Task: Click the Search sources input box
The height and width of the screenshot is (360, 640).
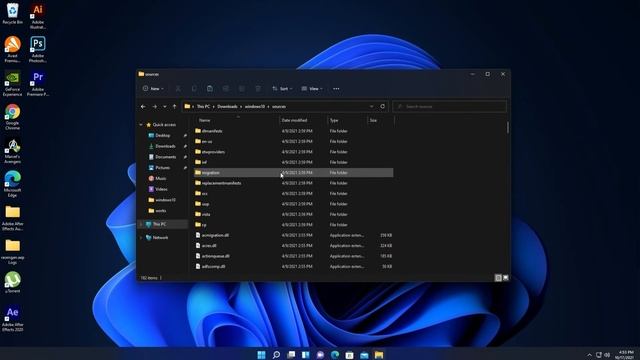Action: (x=449, y=107)
